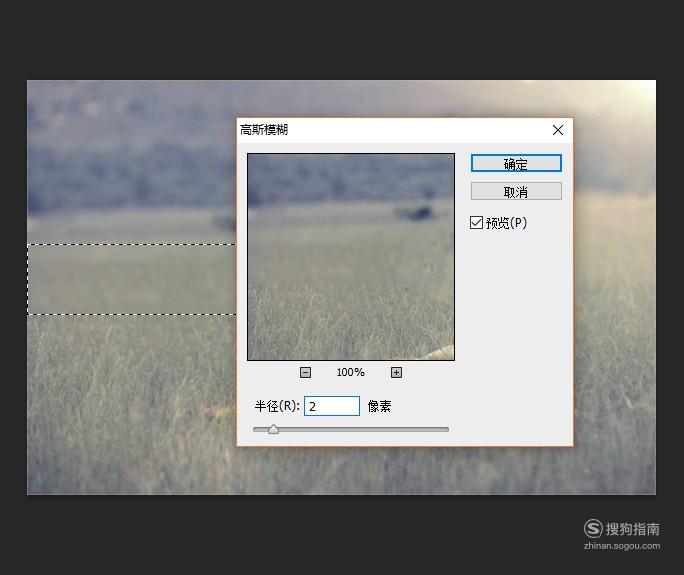Click the 像素 unit label

tap(379, 407)
